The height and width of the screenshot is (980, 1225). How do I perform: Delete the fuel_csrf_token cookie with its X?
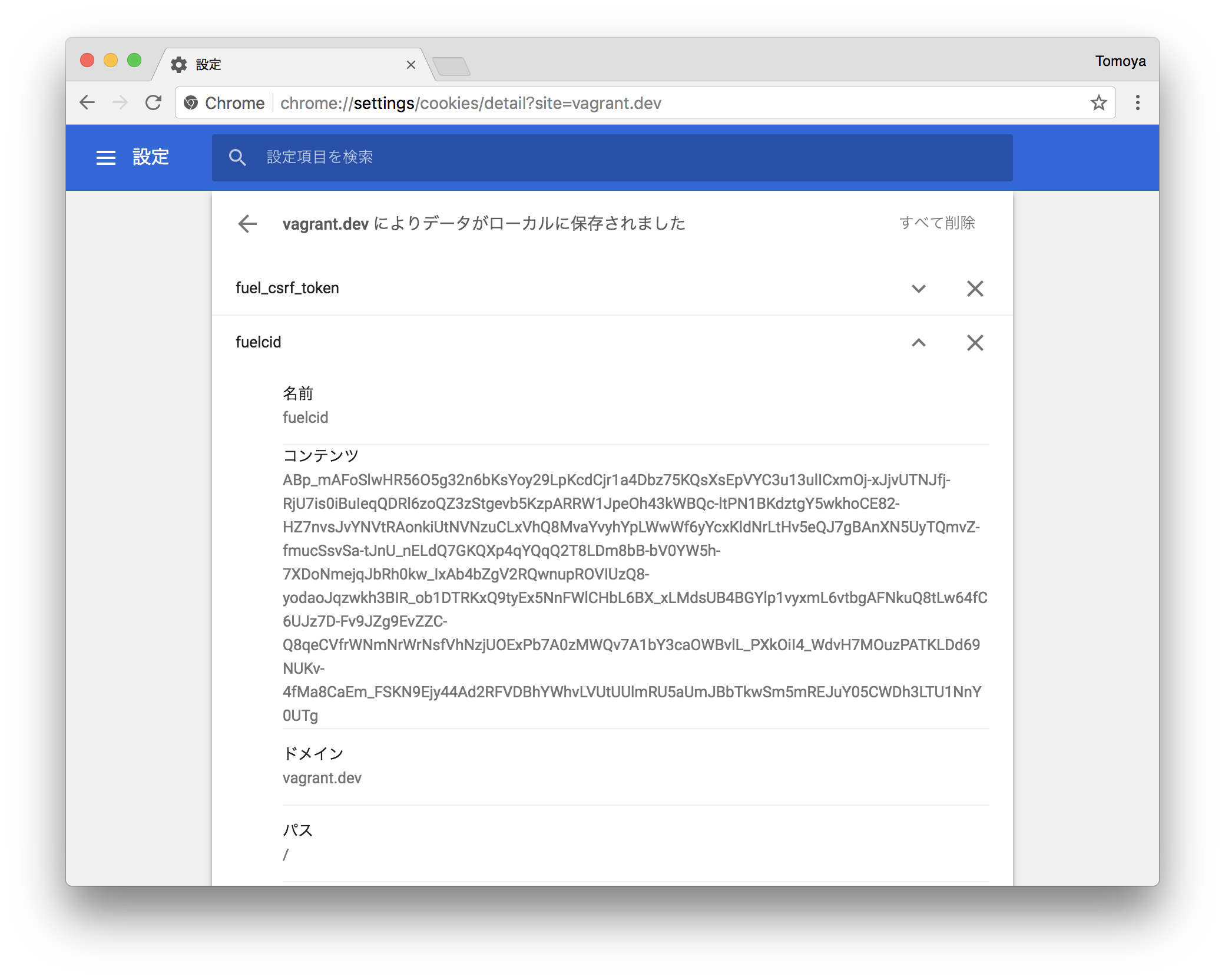point(975,288)
